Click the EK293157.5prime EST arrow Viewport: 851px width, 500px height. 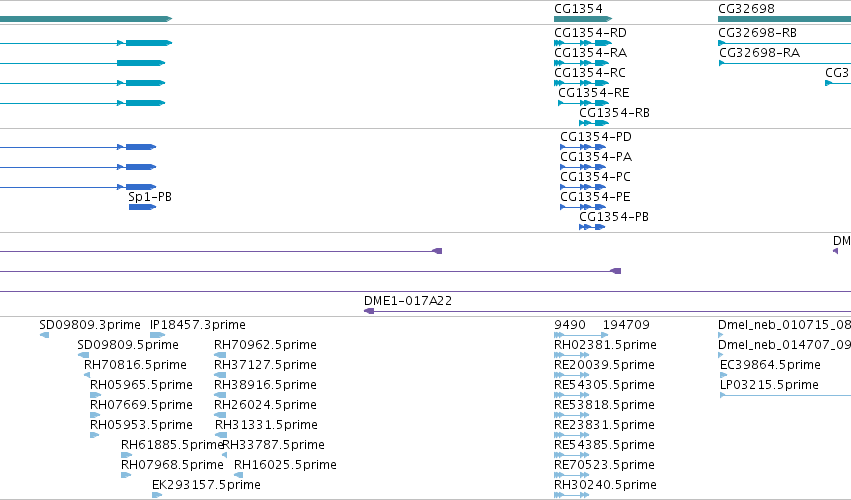point(157,495)
